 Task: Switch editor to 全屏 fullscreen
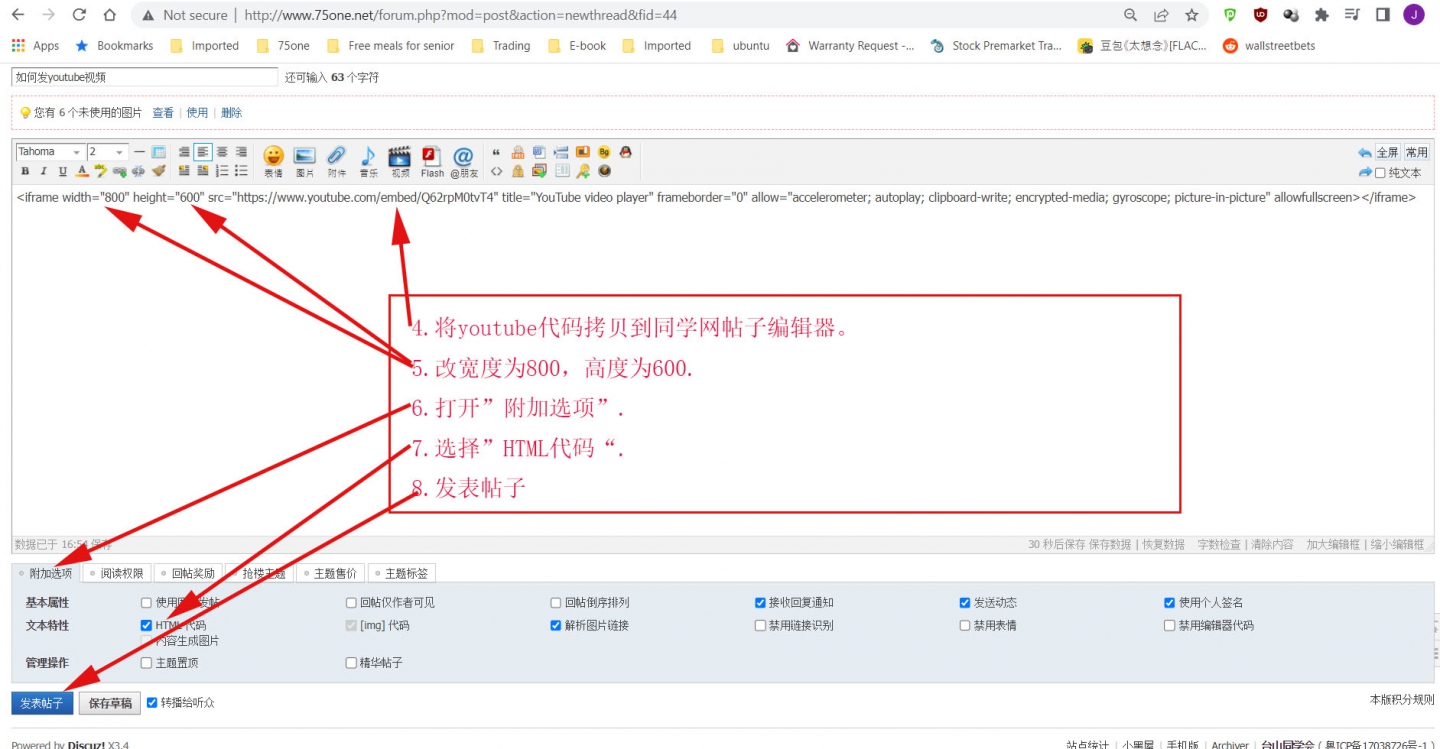(1387, 152)
